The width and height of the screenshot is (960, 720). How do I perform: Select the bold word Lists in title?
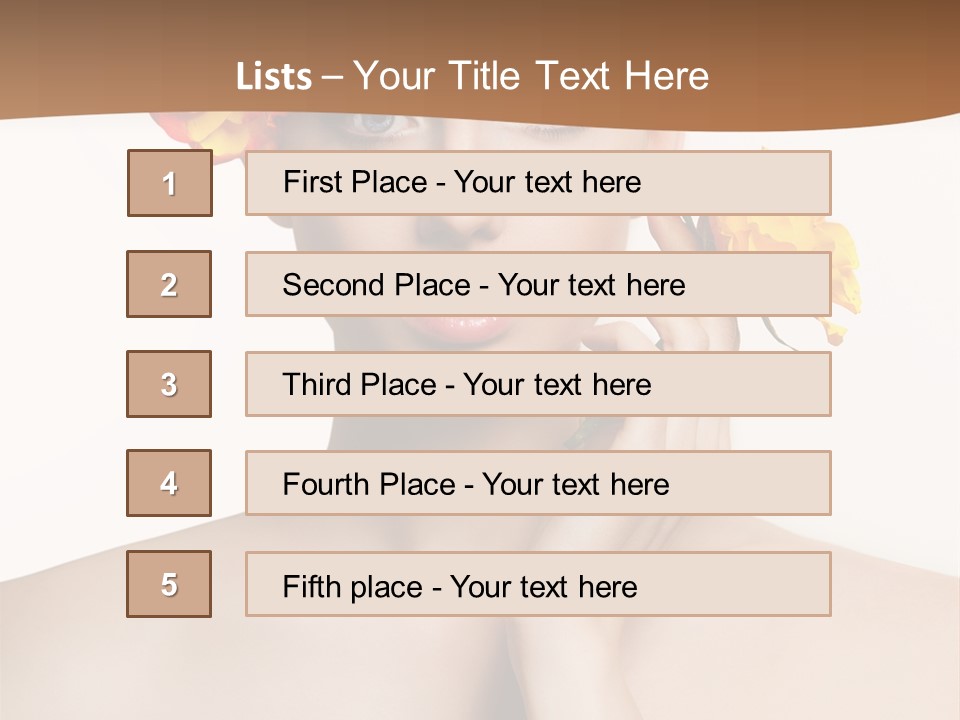tap(274, 77)
